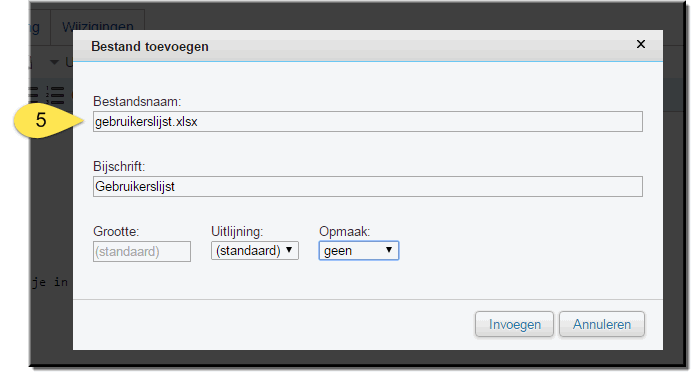Viewport: 694px width, 375px height.
Task: Click into the Bijschrift text field
Action: [x=368, y=187]
